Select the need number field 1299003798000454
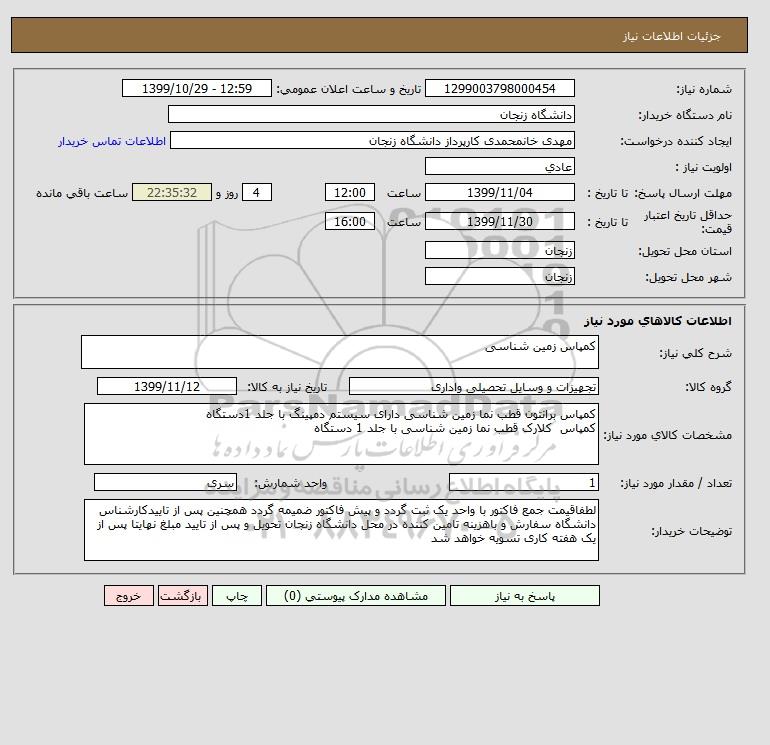 (499, 88)
